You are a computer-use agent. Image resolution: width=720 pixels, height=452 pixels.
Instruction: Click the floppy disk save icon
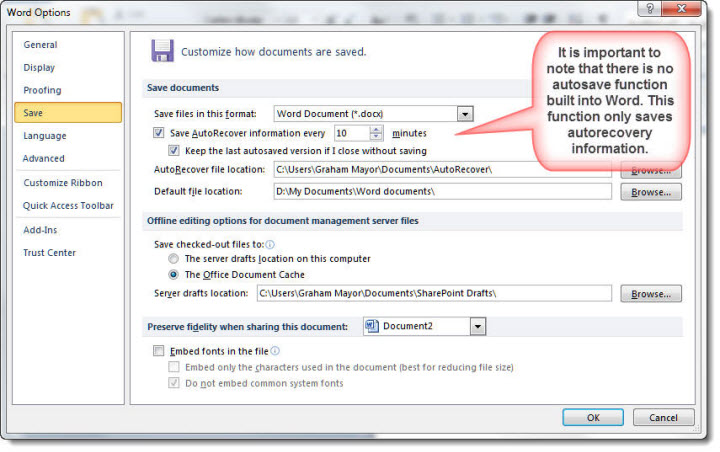click(x=163, y=51)
